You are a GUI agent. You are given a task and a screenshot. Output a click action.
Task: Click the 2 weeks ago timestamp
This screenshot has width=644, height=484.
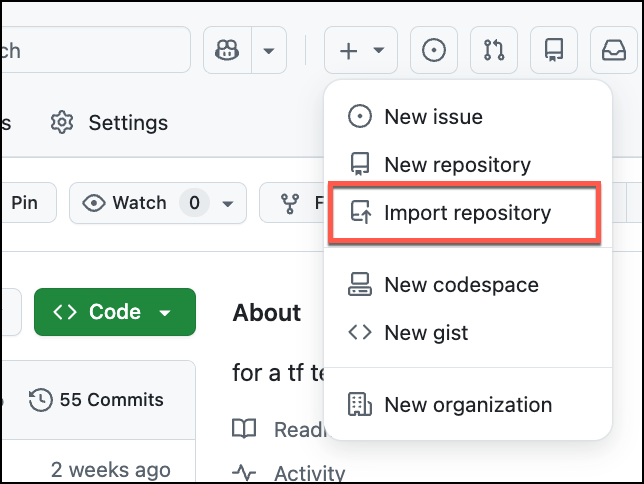pos(110,470)
